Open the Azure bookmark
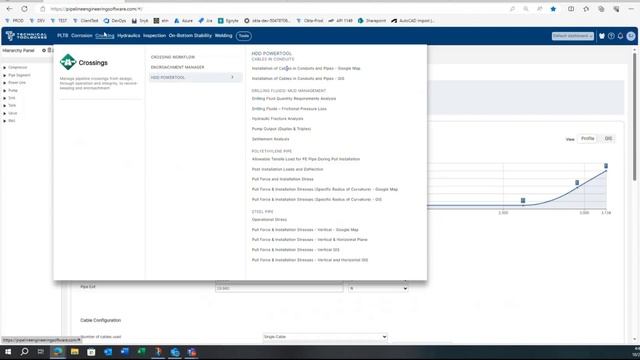The image size is (640, 360). click(183, 20)
